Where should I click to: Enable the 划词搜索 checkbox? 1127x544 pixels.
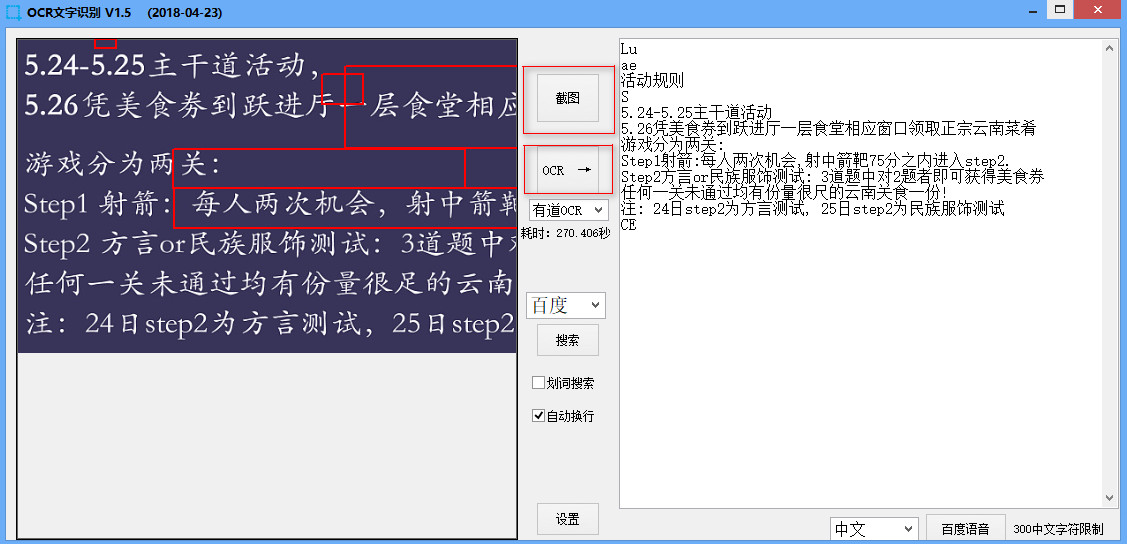pyautogui.click(x=538, y=383)
